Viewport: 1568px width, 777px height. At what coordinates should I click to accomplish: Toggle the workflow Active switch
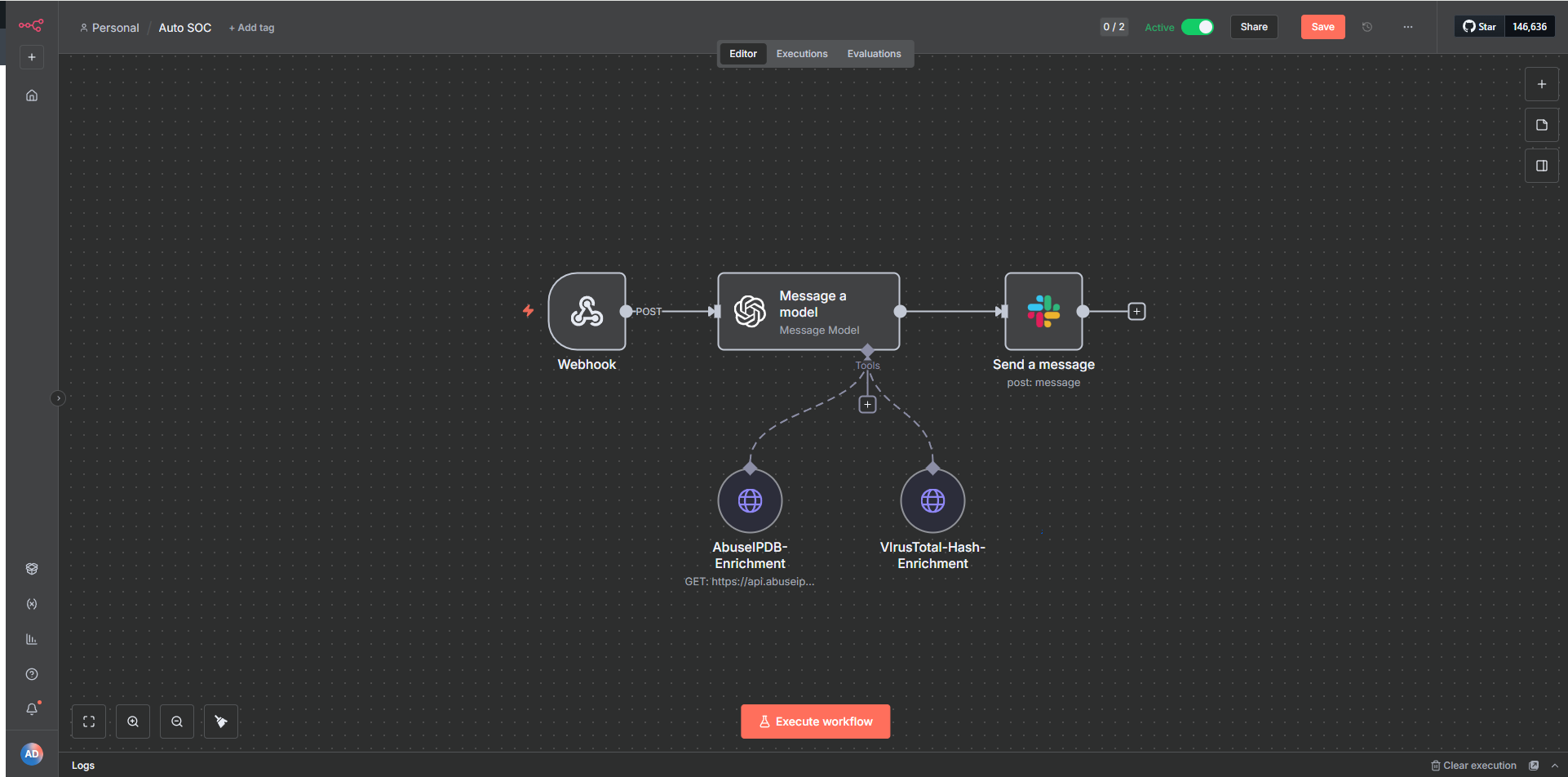tap(1197, 26)
